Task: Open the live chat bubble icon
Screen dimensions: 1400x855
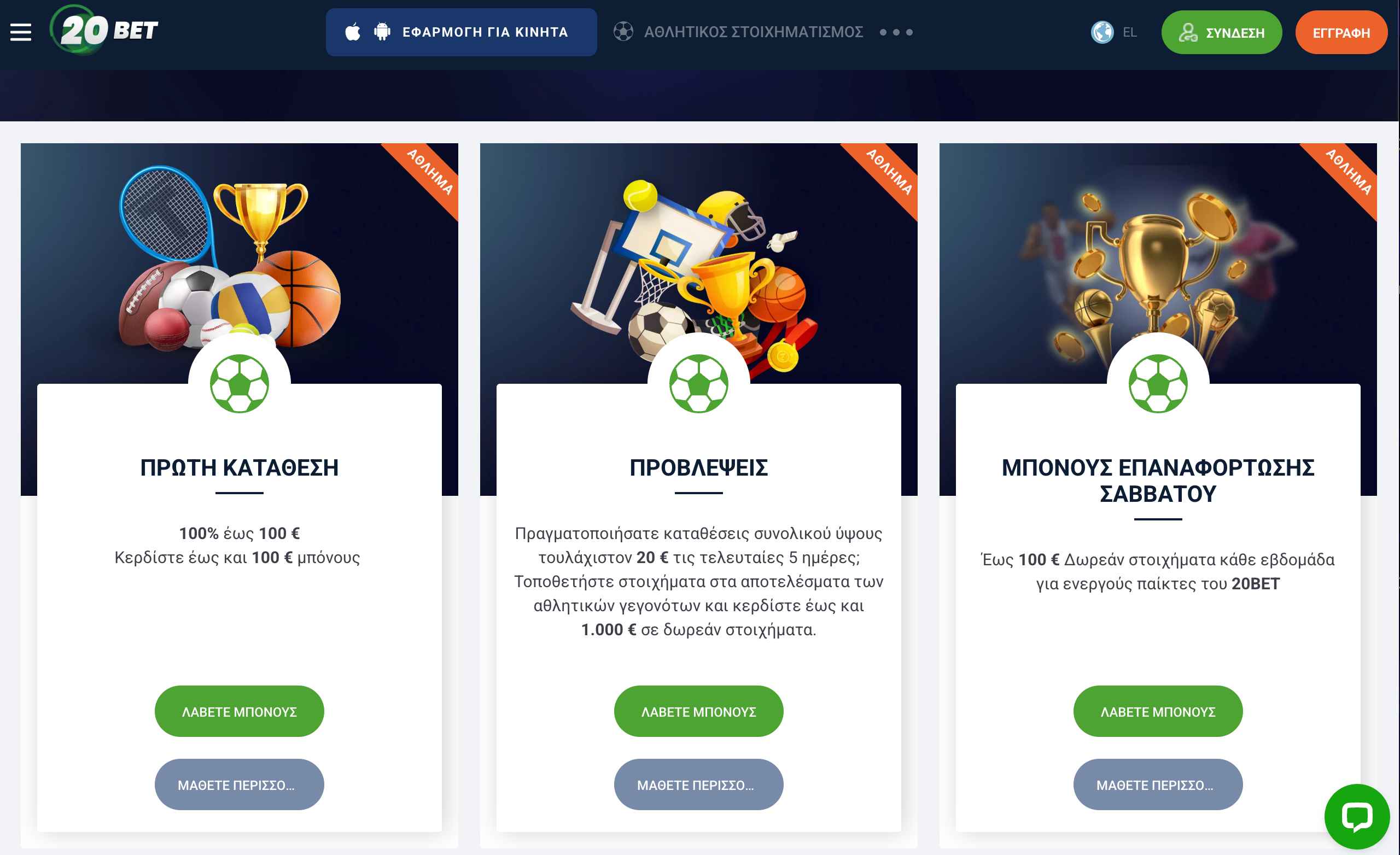Action: pos(1357,817)
